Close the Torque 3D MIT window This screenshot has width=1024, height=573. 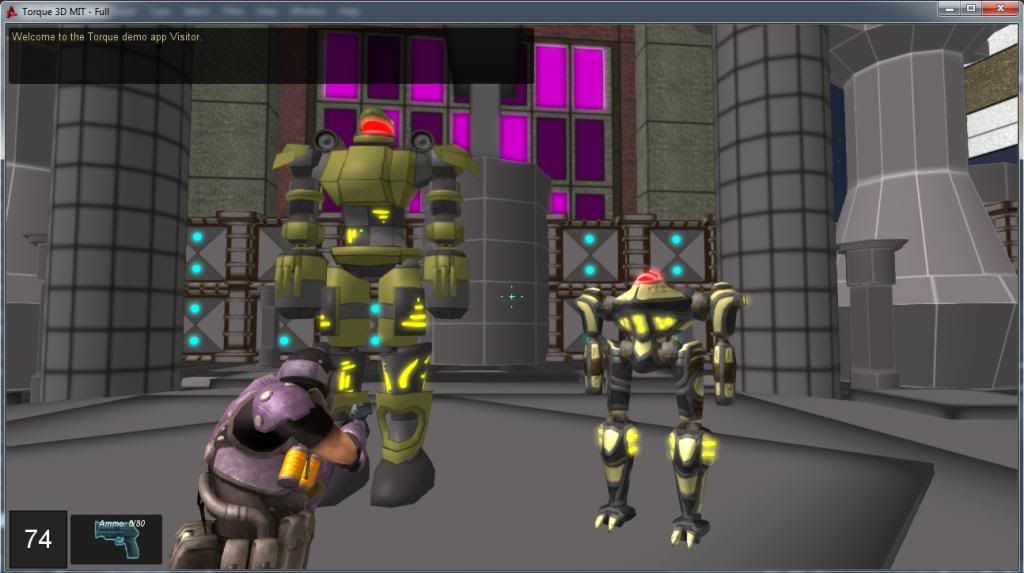[999, 9]
